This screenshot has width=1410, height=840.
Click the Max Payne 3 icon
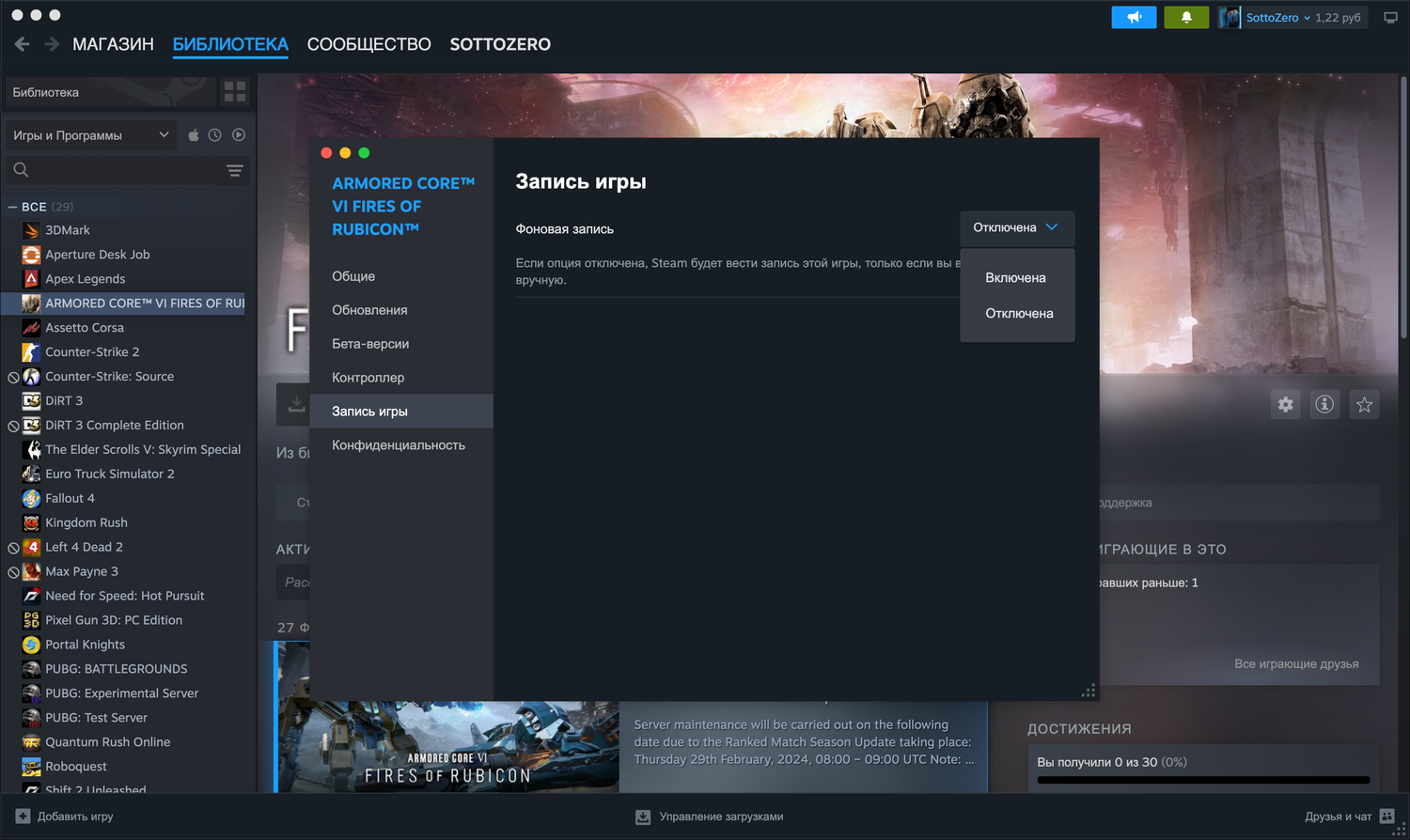tap(31, 572)
